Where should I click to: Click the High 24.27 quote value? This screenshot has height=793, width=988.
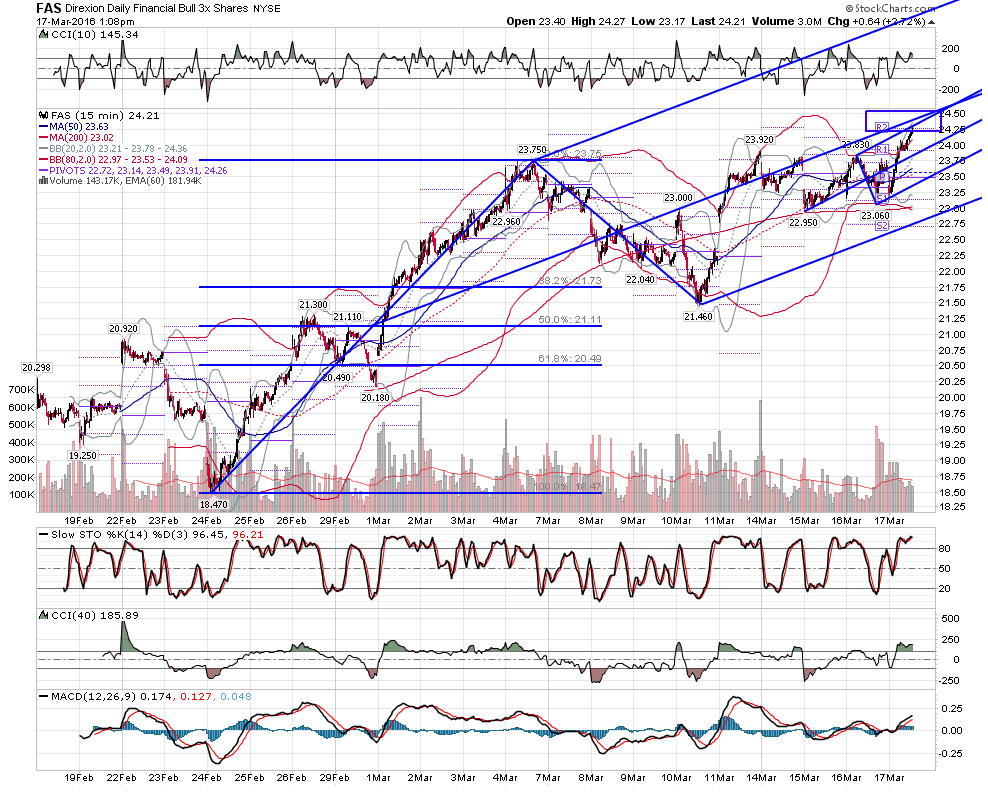pyautogui.click(x=598, y=21)
